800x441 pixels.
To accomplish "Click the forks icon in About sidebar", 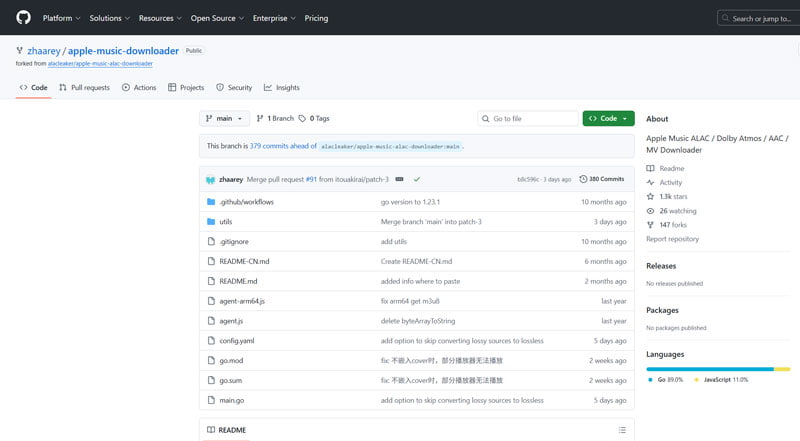I will [651, 225].
